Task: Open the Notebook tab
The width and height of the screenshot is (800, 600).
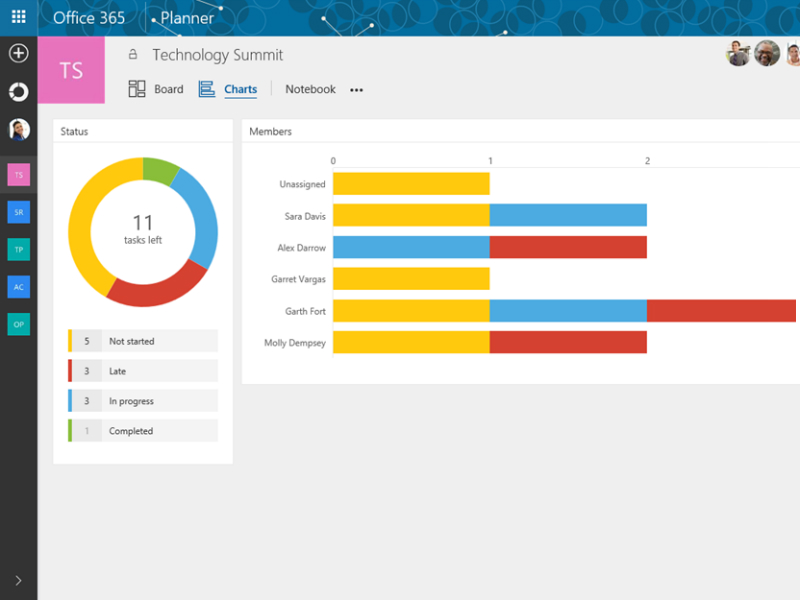Action: [x=310, y=89]
